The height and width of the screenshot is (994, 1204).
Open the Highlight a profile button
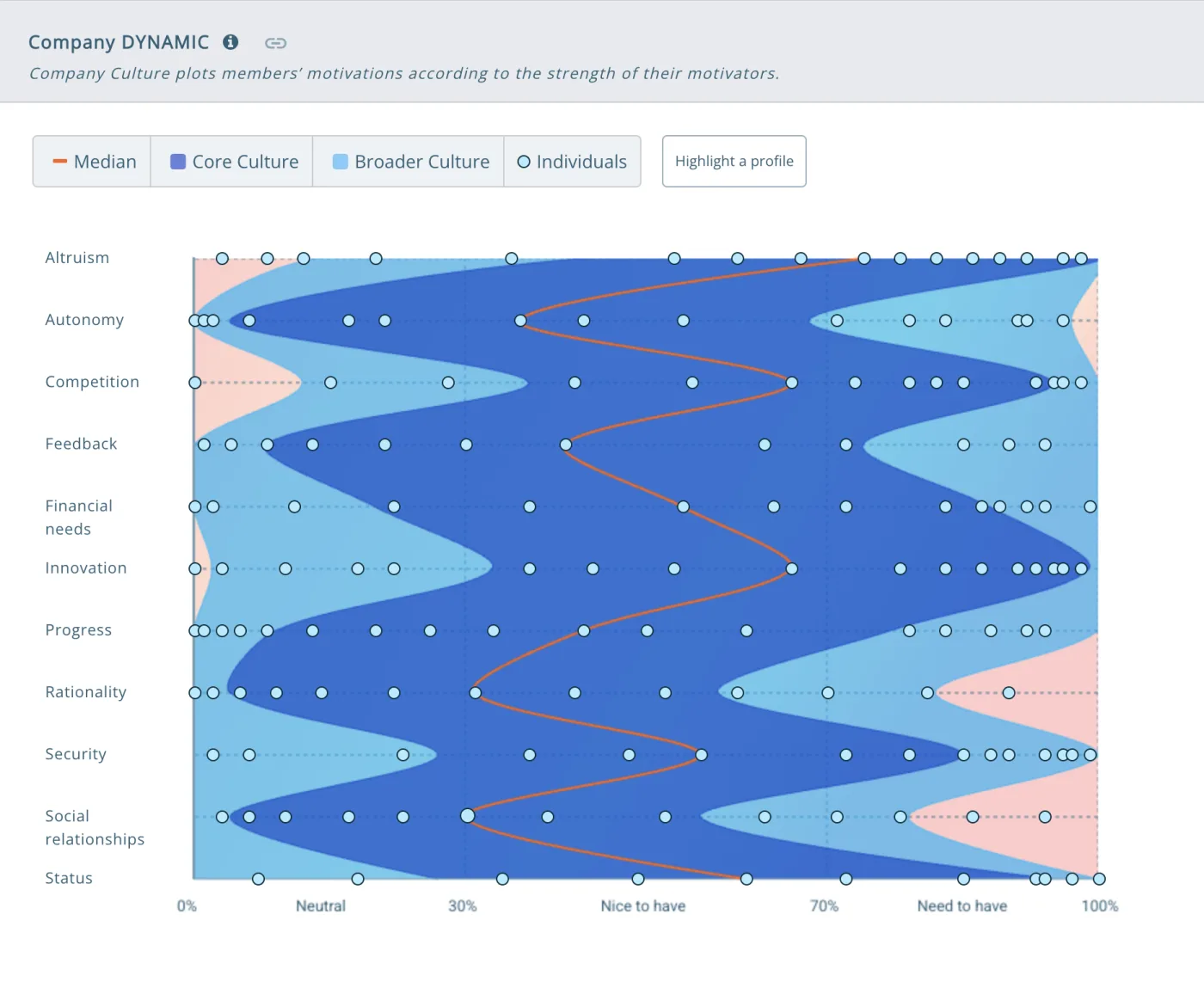(x=734, y=161)
